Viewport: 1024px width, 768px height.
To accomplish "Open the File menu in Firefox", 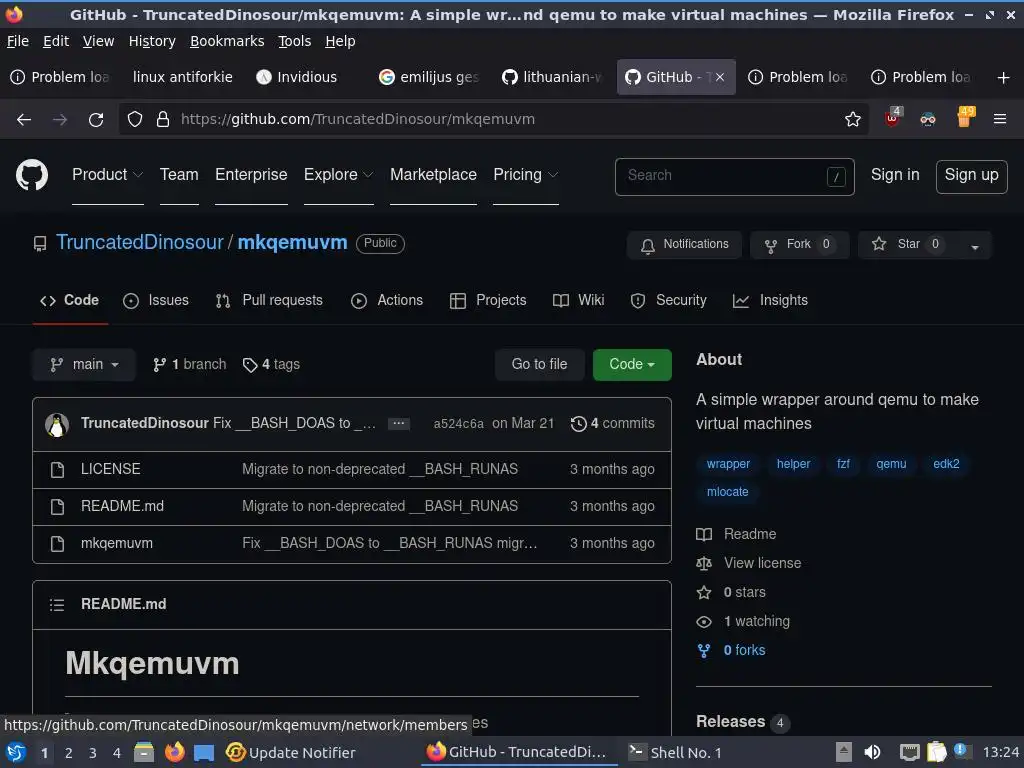I will 18,41.
